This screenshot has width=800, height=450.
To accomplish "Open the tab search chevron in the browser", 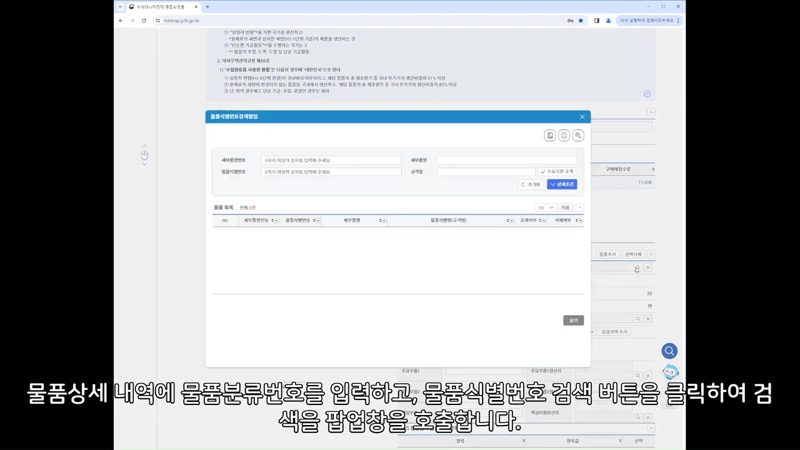I will (120, 7).
